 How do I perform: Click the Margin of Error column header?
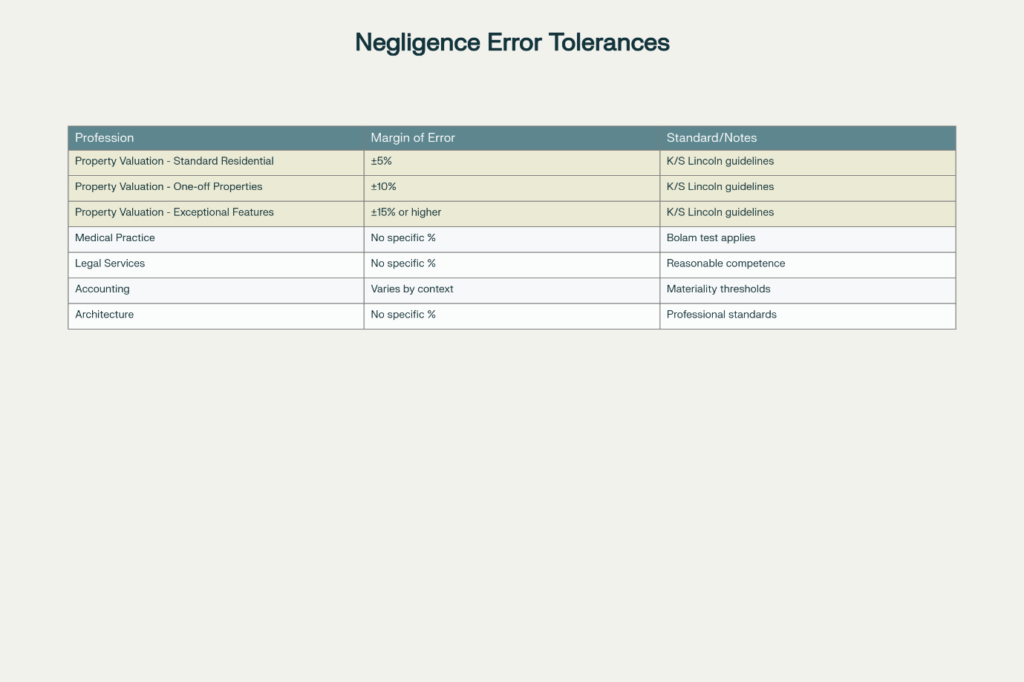(x=412, y=138)
